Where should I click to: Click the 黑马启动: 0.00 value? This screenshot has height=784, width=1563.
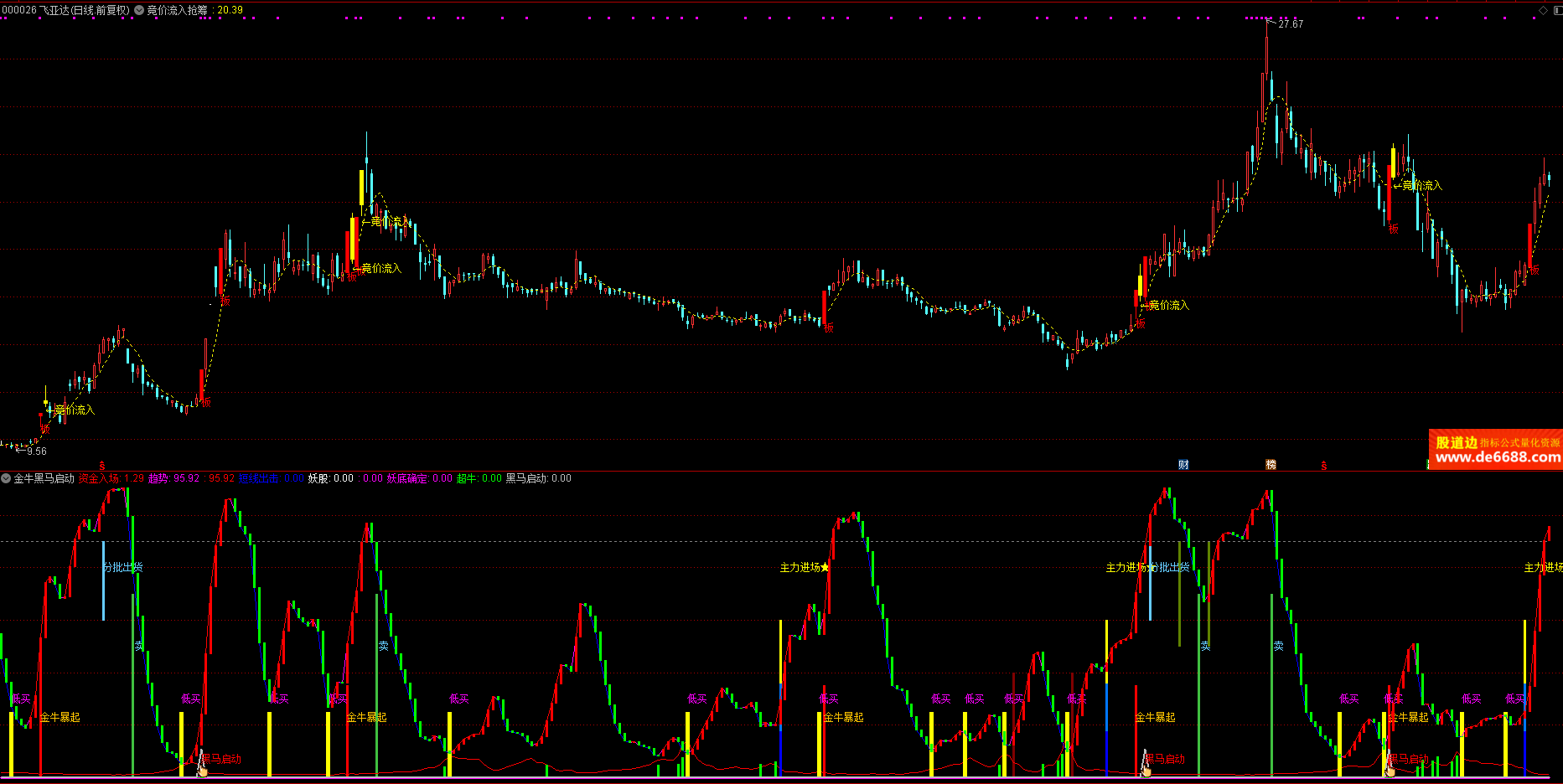[x=539, y=478]
